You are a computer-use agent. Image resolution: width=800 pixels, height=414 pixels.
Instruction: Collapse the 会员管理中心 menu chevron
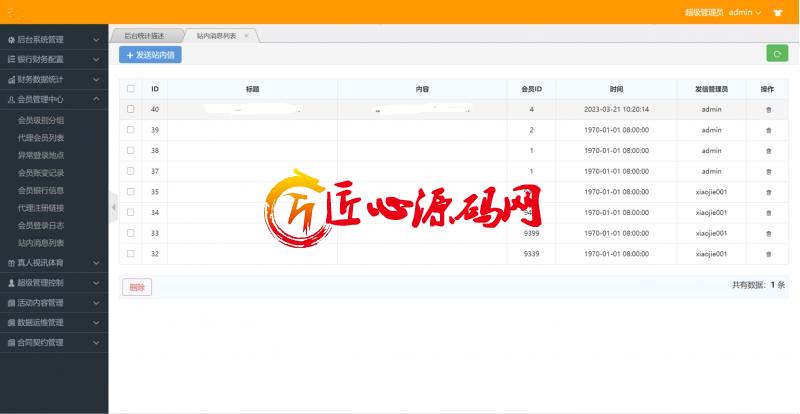point(96,100)
